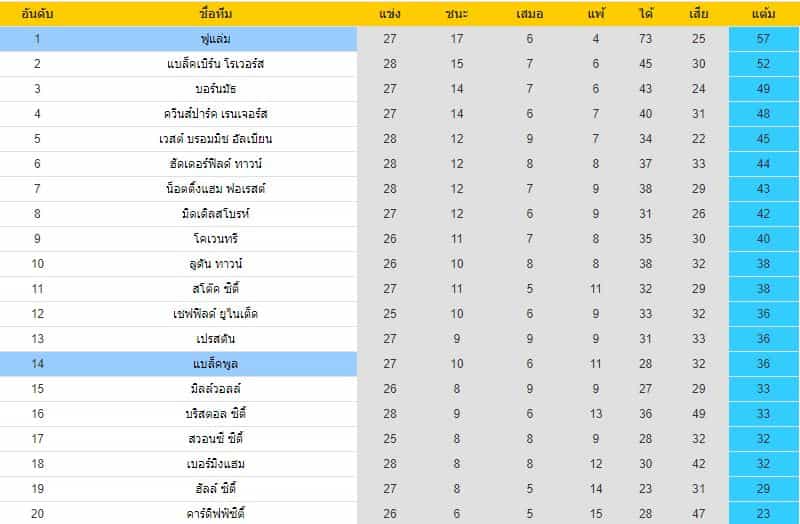Select the บอร์นมัธ team name
Image resolution: width=800 pixels, height=524 pixels.
215,89
